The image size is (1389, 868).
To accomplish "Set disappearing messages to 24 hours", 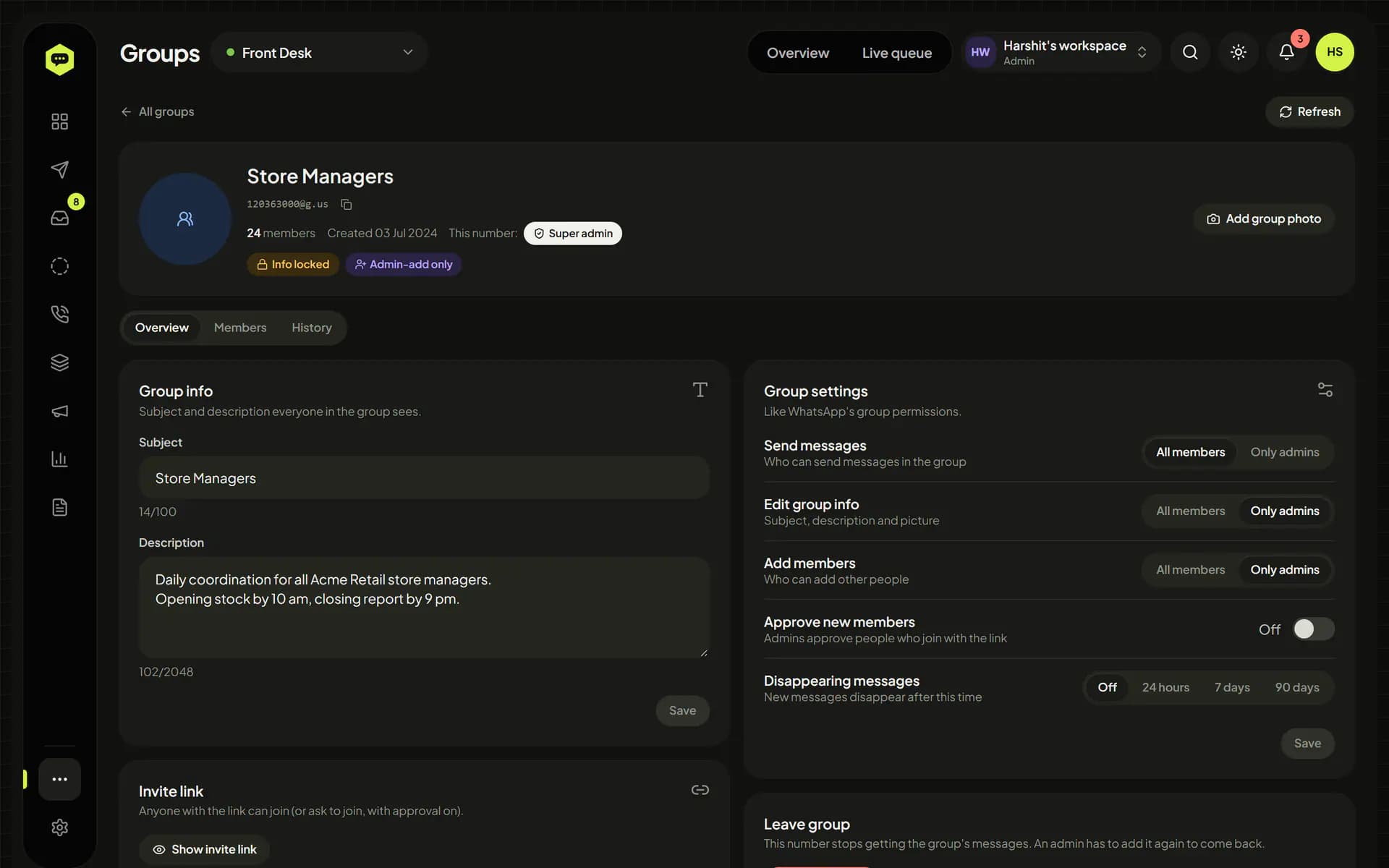I will coord(1165,687).
